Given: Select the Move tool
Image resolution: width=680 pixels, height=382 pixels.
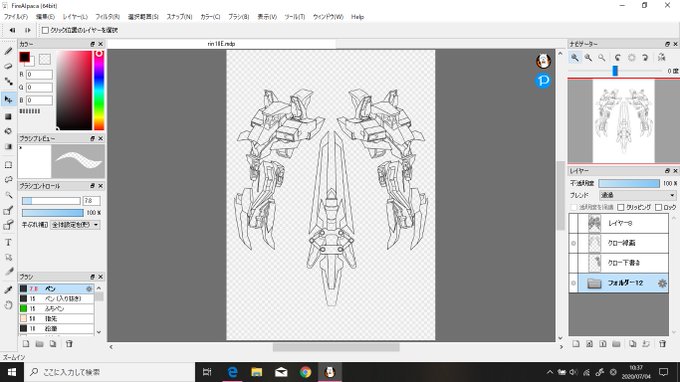Looking at the screenshot, I should pos(8,99).
